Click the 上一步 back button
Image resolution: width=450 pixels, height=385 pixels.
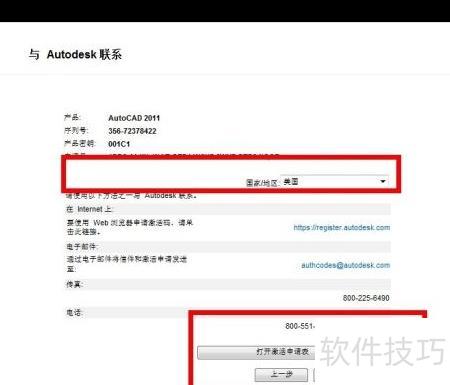tap(281, 375)
